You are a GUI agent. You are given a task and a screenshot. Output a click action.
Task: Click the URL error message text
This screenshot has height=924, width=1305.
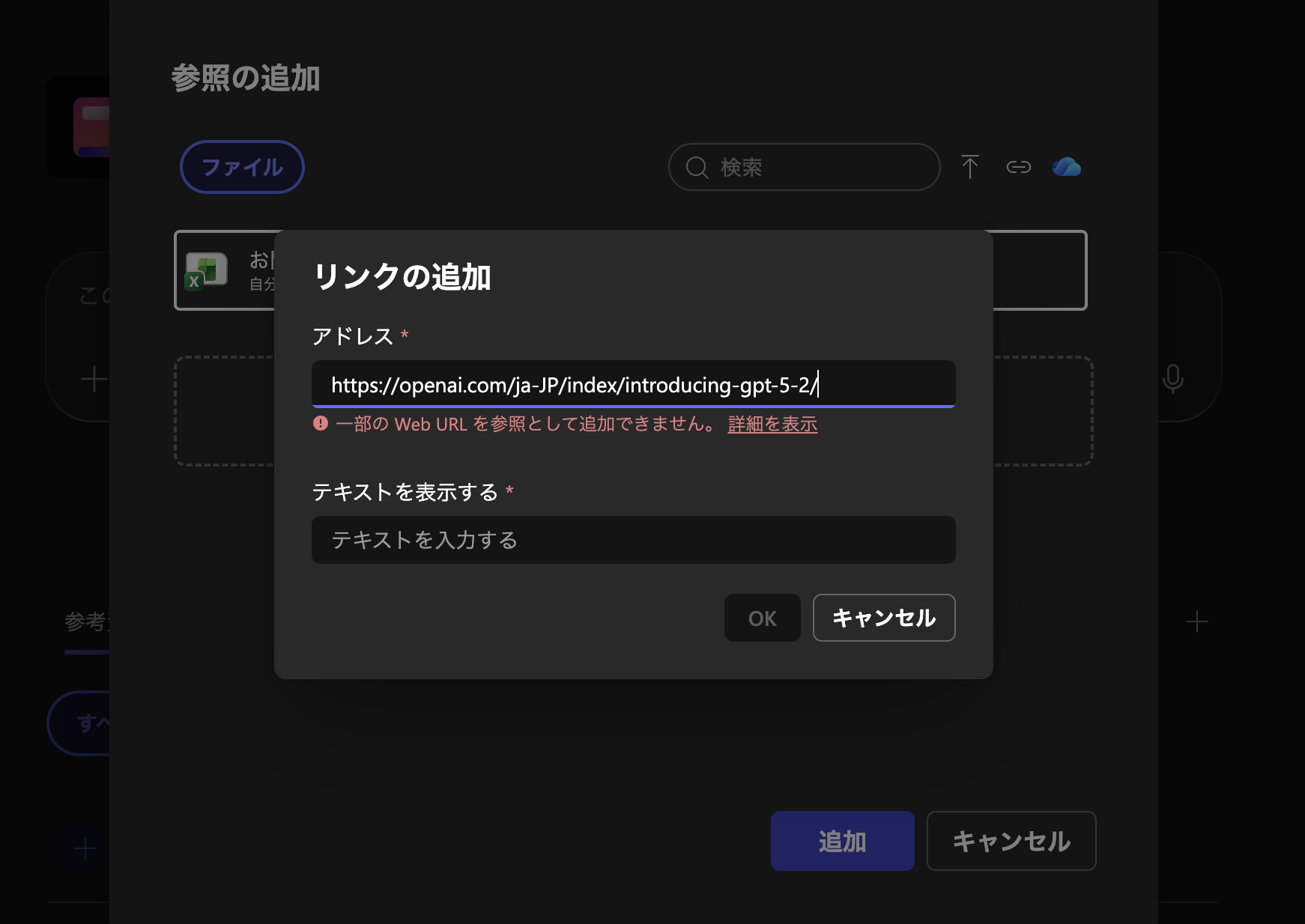(527, 425)
